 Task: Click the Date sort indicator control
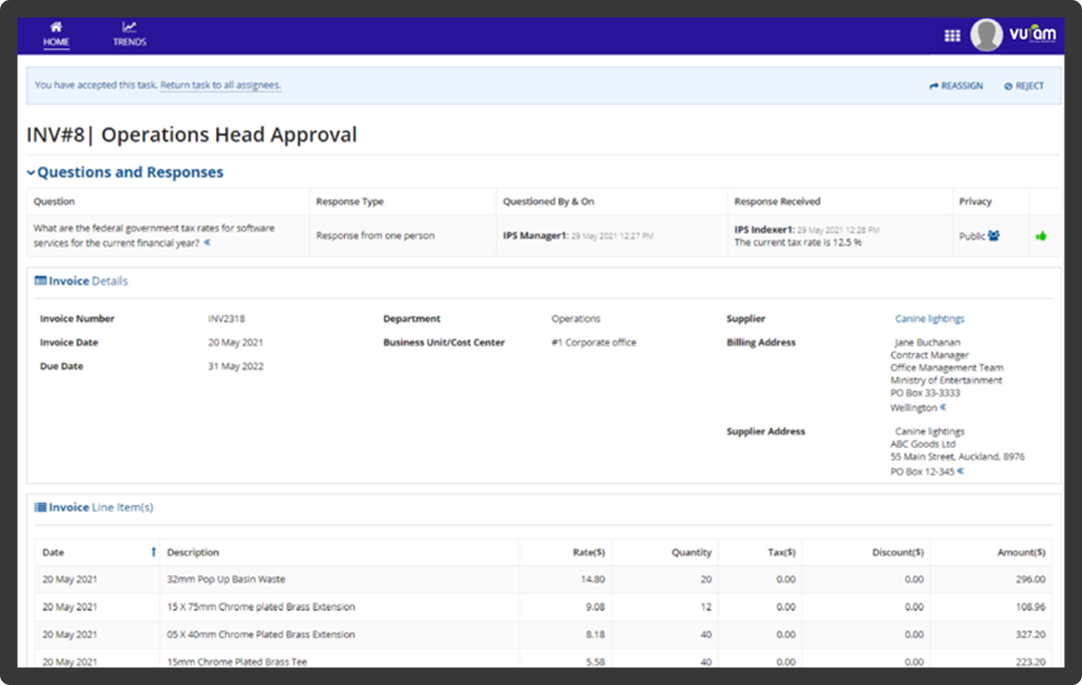tap(152, 551)
